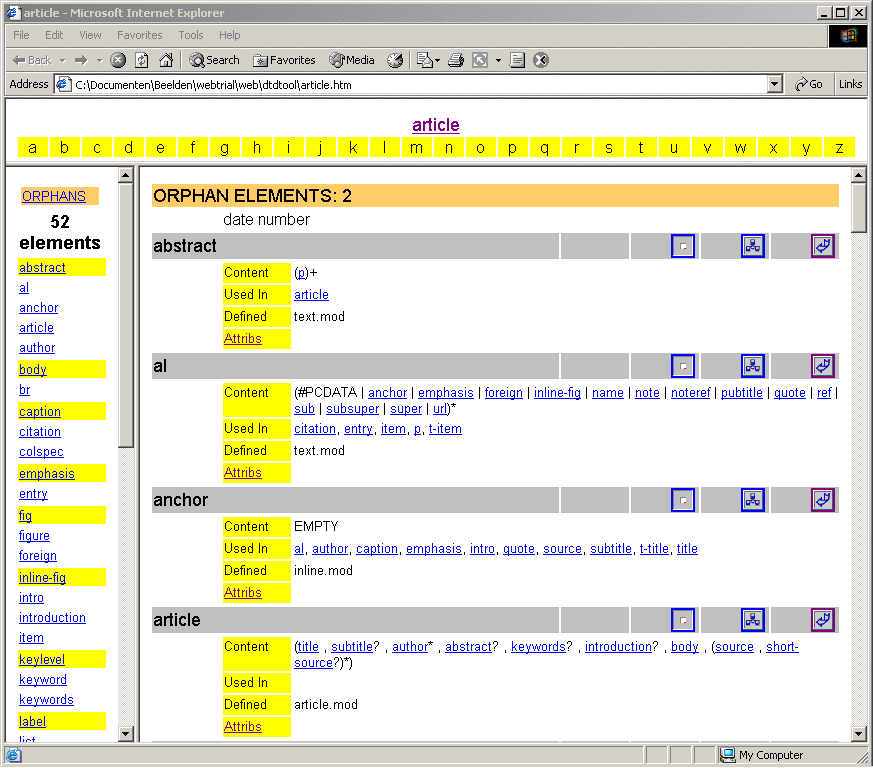Open the Mail options dropdown arrow

[x=438, y=60]
